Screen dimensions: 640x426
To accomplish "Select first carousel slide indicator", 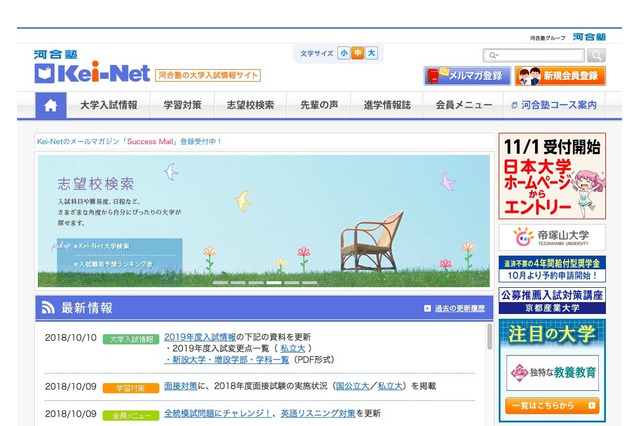I will [x=220, y=282].
